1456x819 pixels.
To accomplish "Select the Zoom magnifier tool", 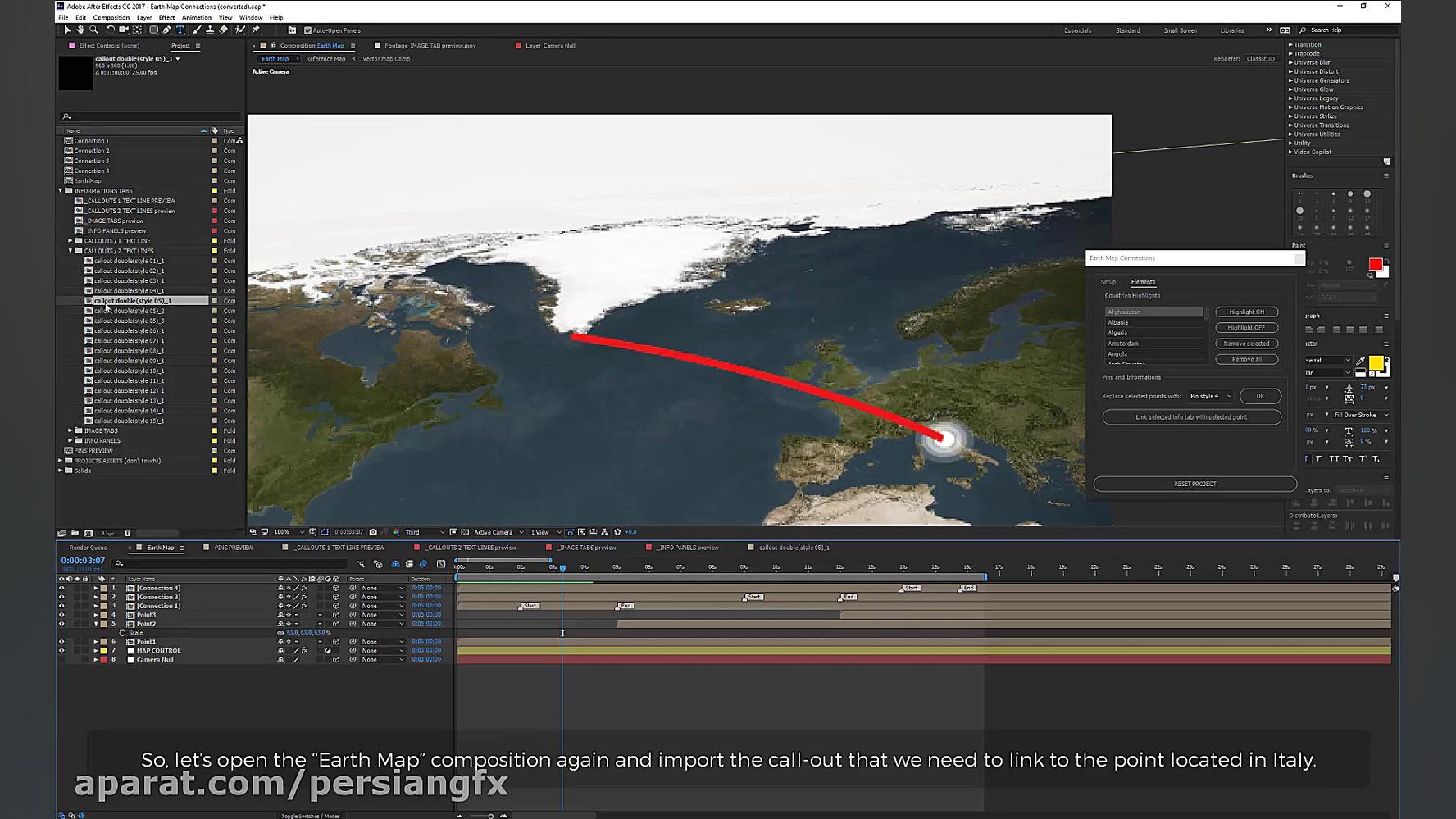I will (93, 30).
